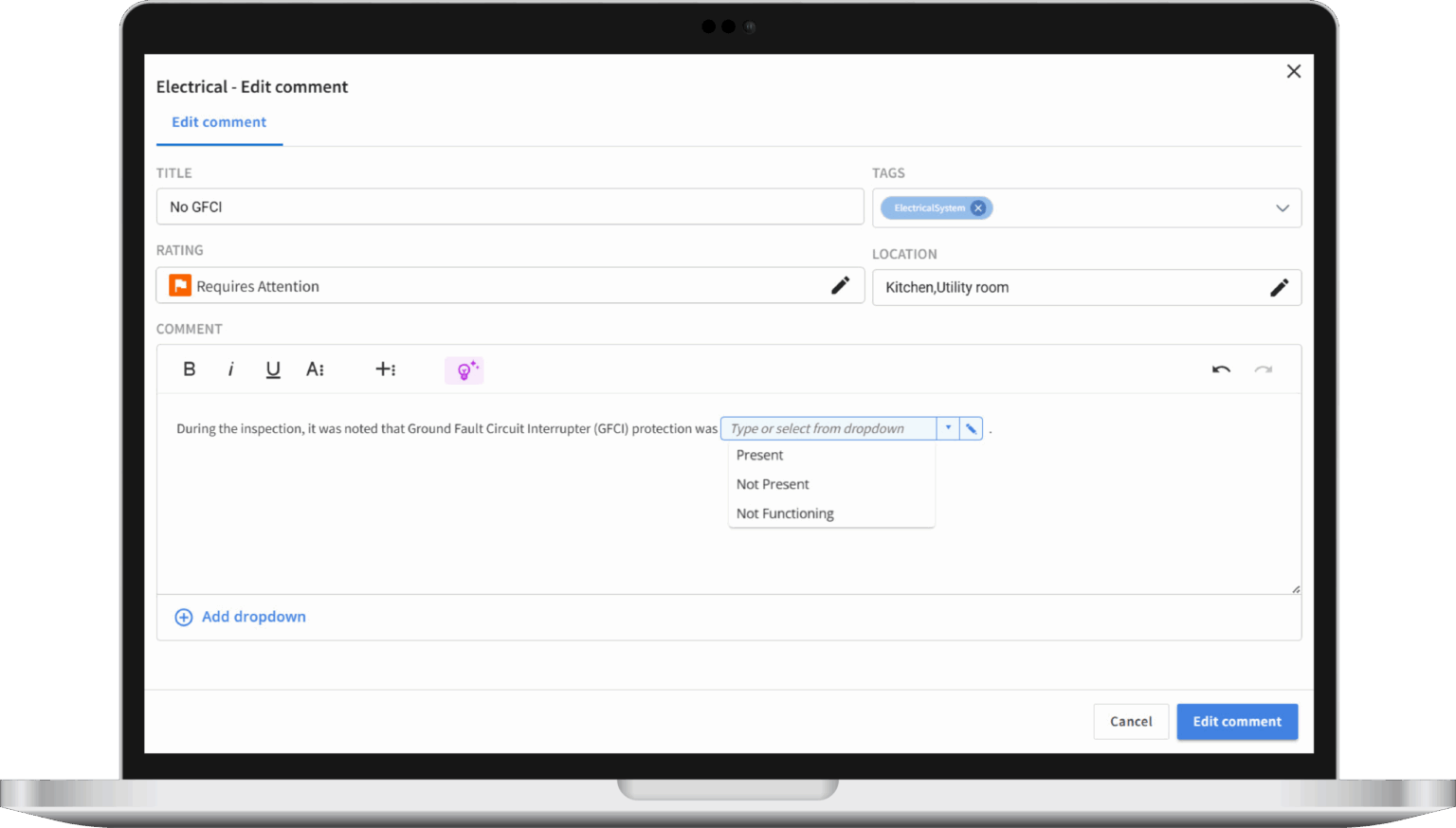Remove the ElectricalSystem tag

point(978,208)
